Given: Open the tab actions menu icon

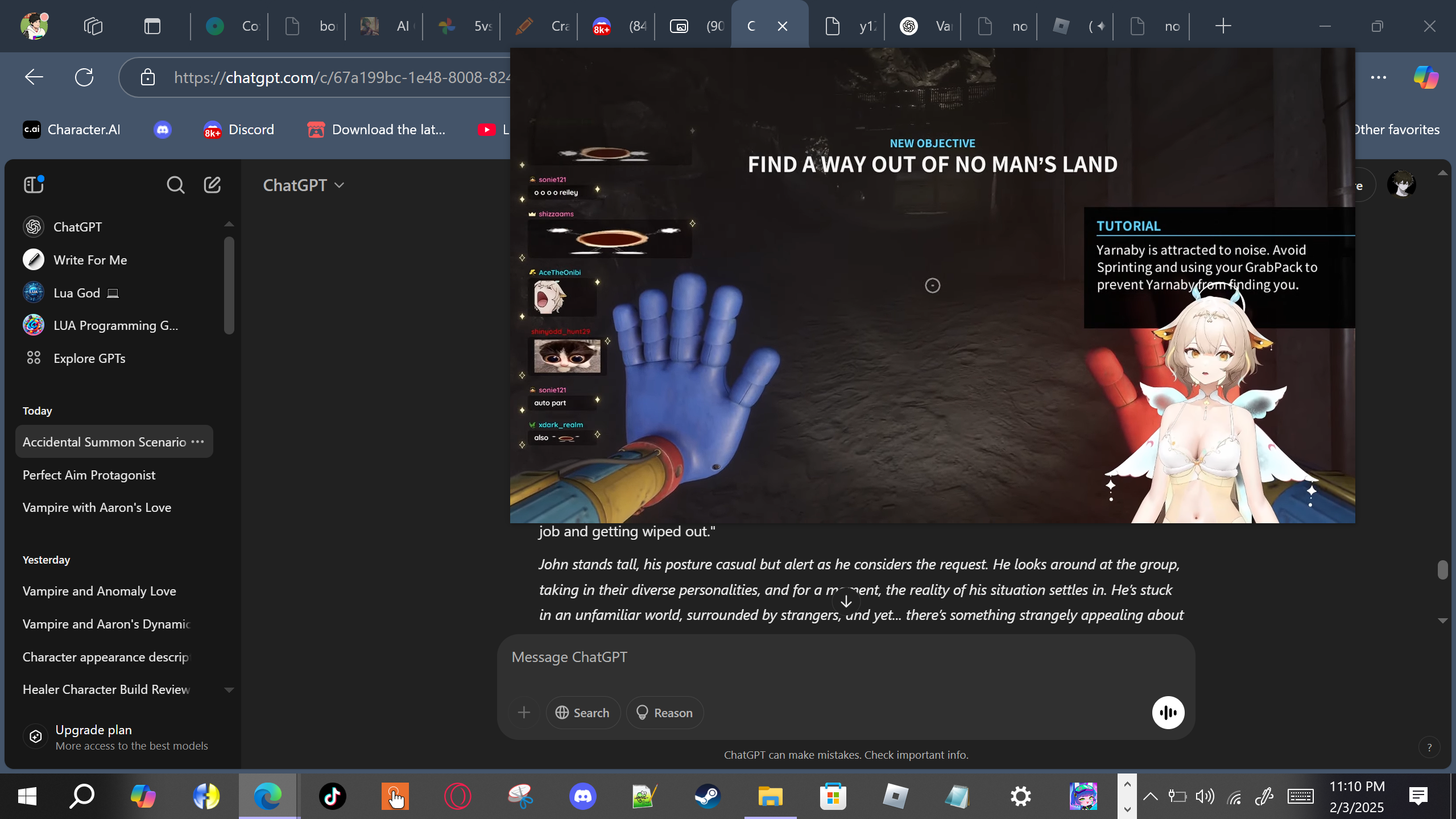Looking at the screenshot, I should (152, 26).
